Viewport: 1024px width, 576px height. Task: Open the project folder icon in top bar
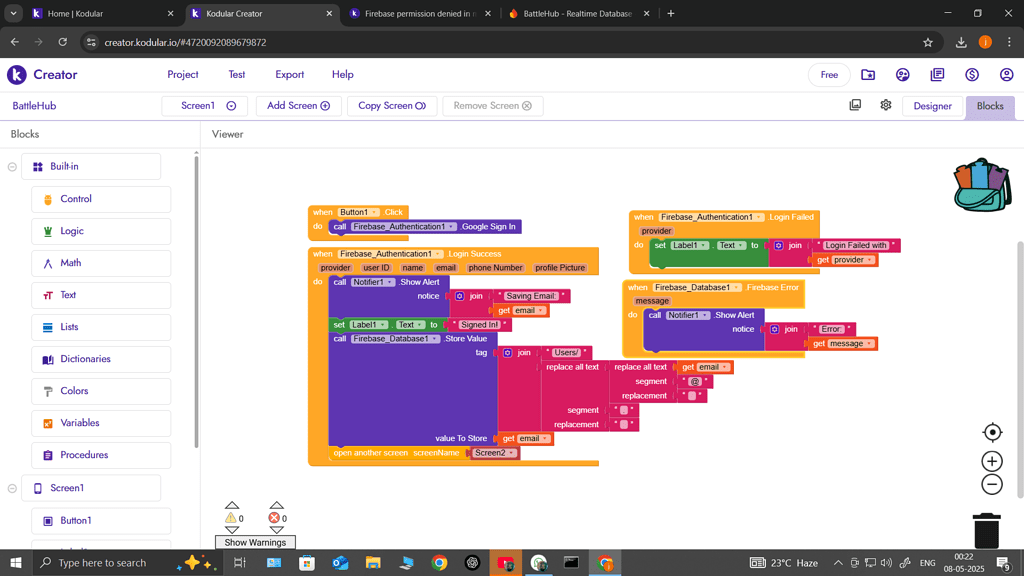[x=868, y=74]
